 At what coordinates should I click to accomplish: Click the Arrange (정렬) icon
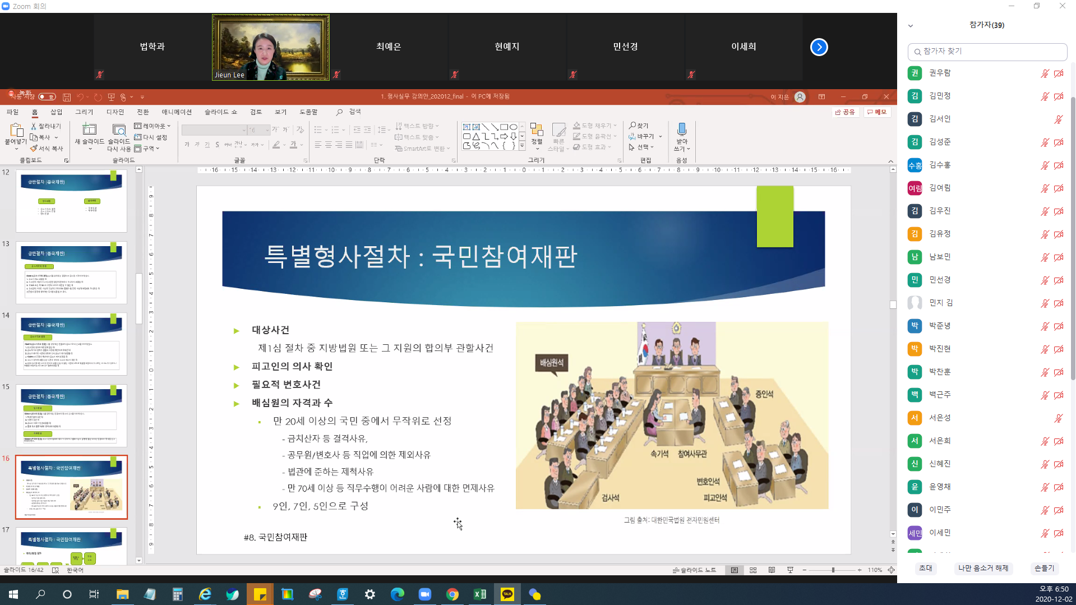pyautogui.click(x=537, y=130)
